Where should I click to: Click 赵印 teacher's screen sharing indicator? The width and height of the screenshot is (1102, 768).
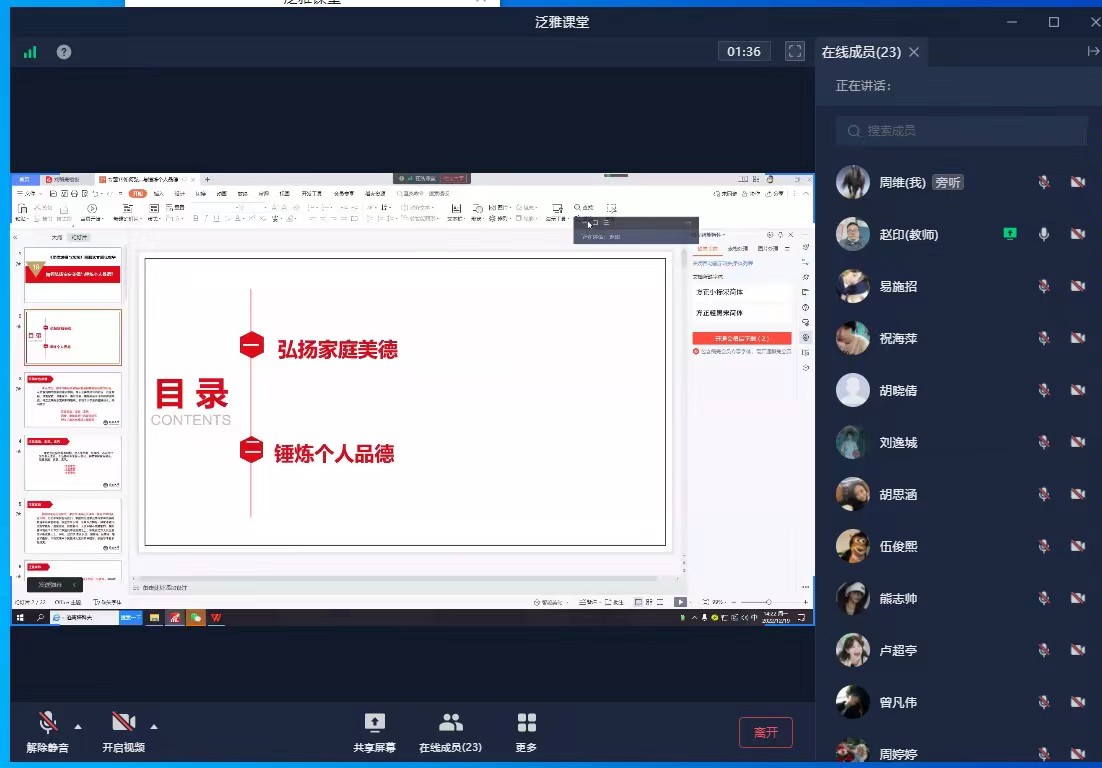click(1010, 234)
